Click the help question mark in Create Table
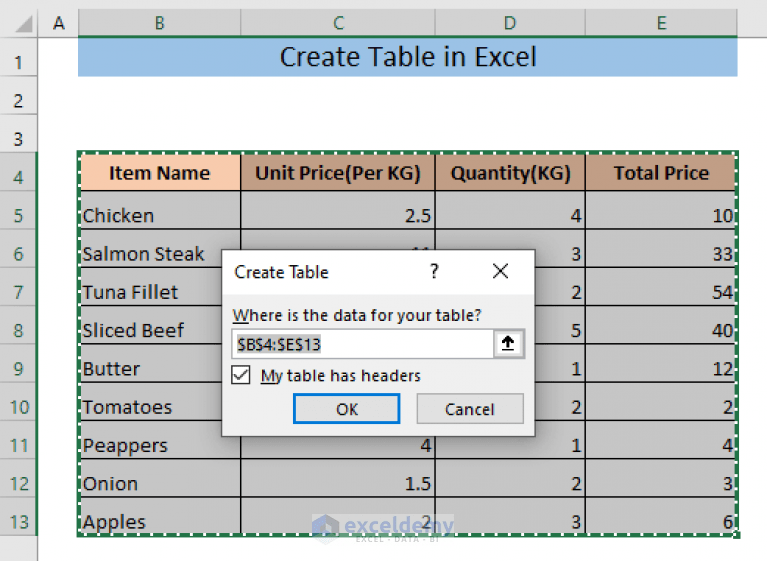Screen dimensions: 767x561 click(434, 271)
